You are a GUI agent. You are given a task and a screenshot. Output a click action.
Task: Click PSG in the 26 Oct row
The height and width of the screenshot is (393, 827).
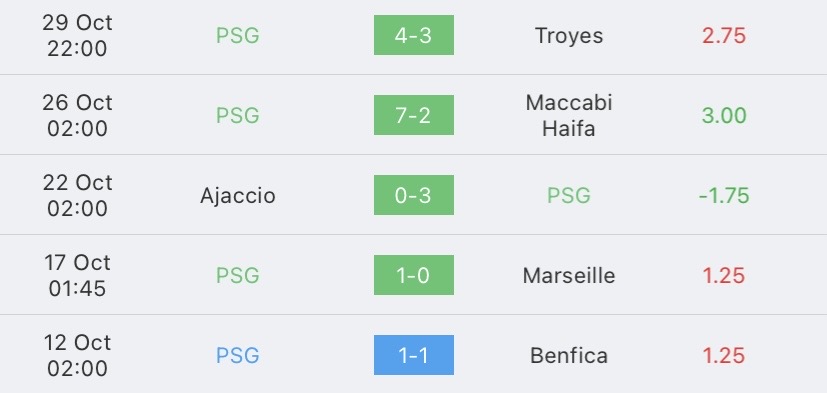[237, 116]
